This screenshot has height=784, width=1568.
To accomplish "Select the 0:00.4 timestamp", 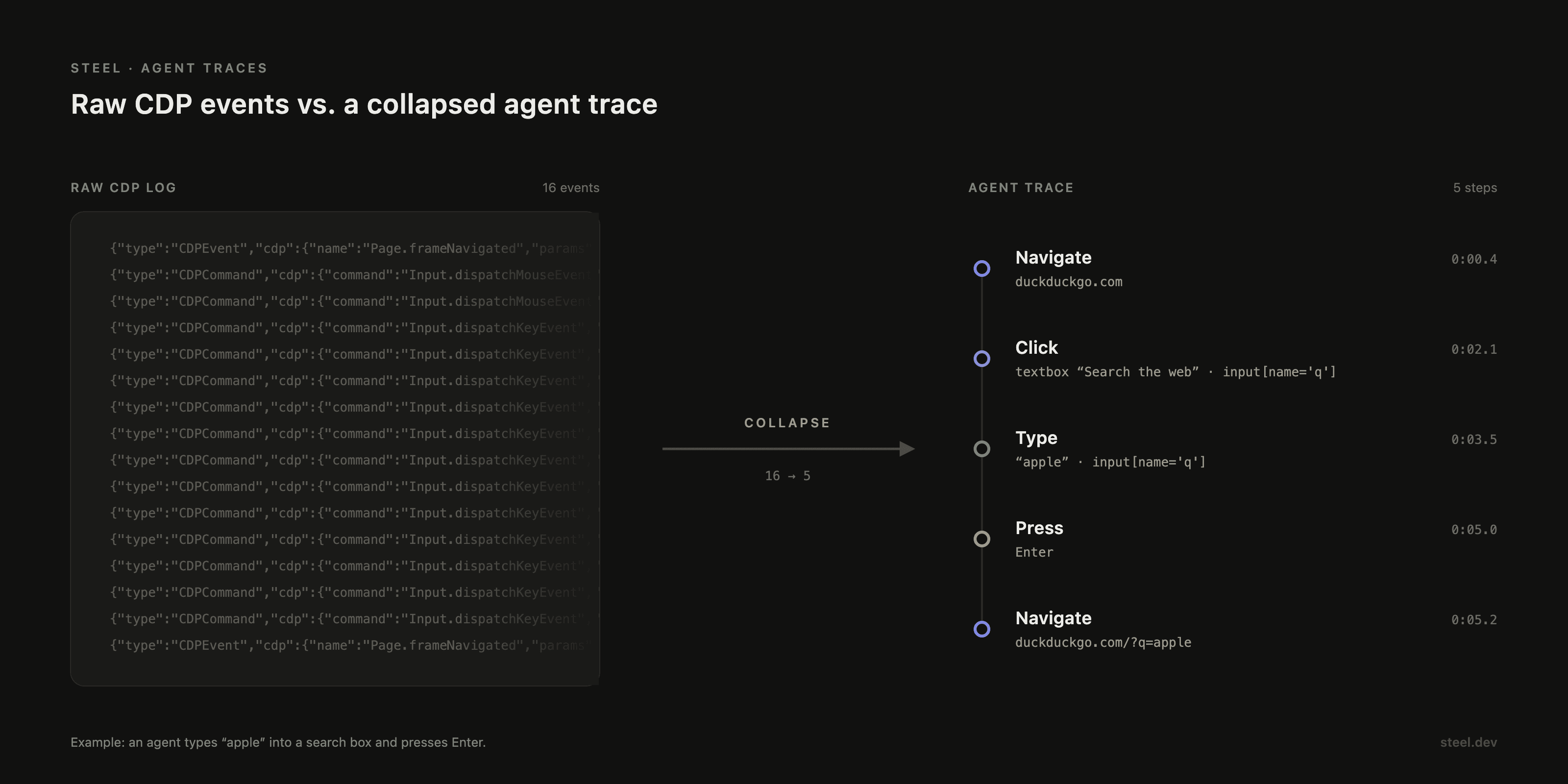I will point(1473,259).
